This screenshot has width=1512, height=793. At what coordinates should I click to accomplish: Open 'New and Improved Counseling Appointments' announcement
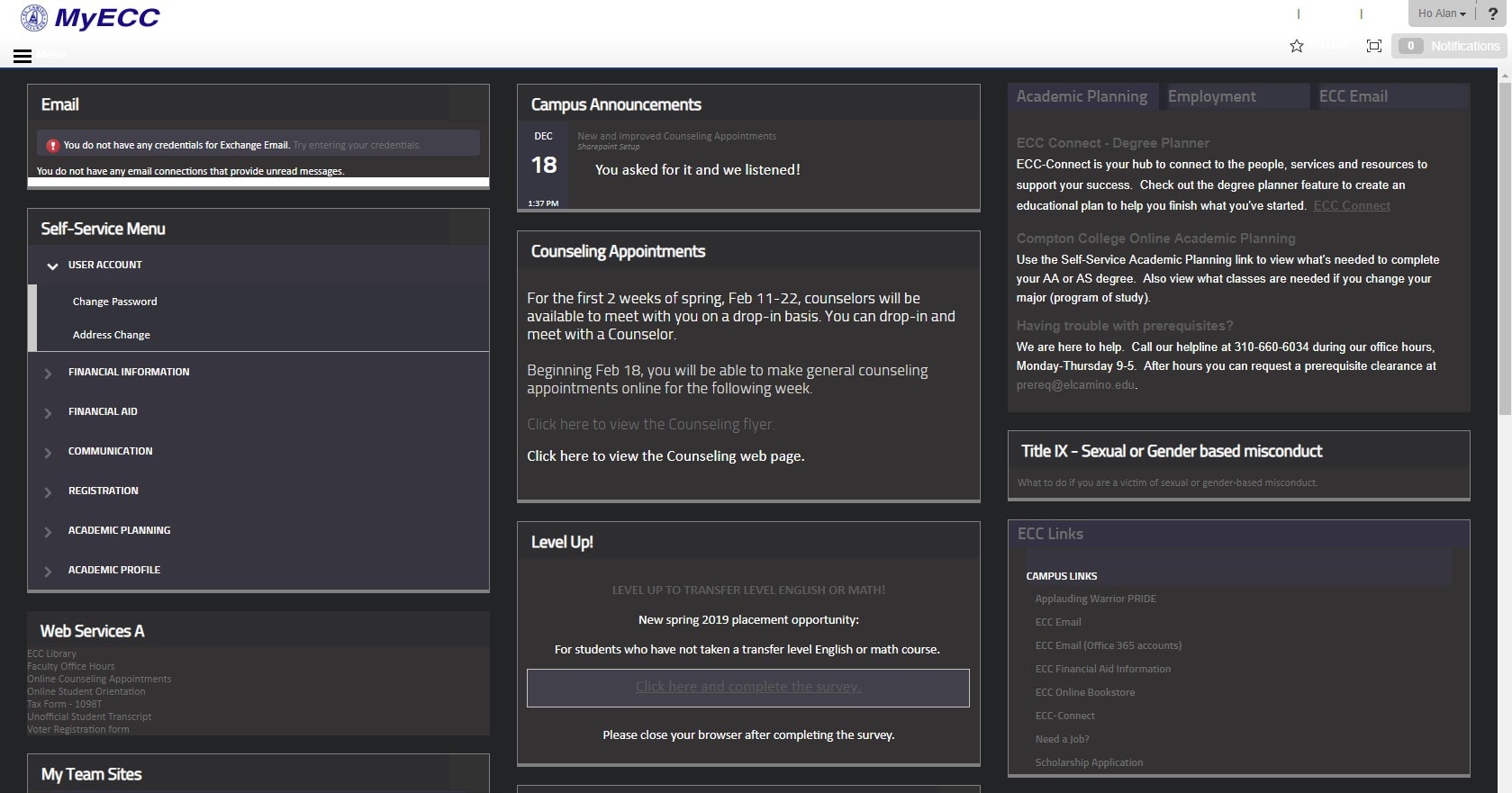[x=676, y=136]
